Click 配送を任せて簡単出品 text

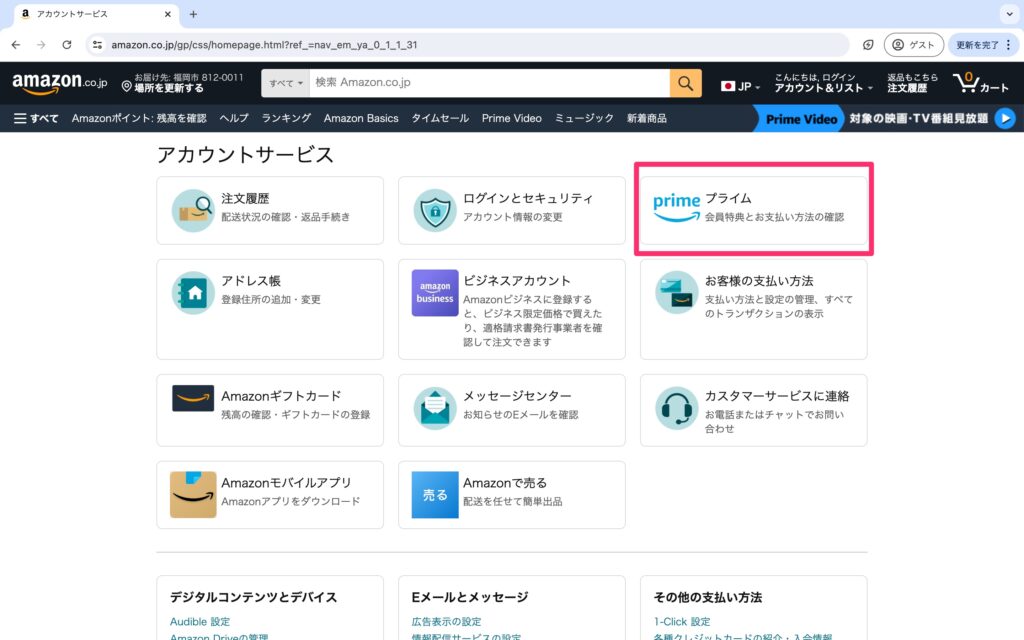[513, 501]
